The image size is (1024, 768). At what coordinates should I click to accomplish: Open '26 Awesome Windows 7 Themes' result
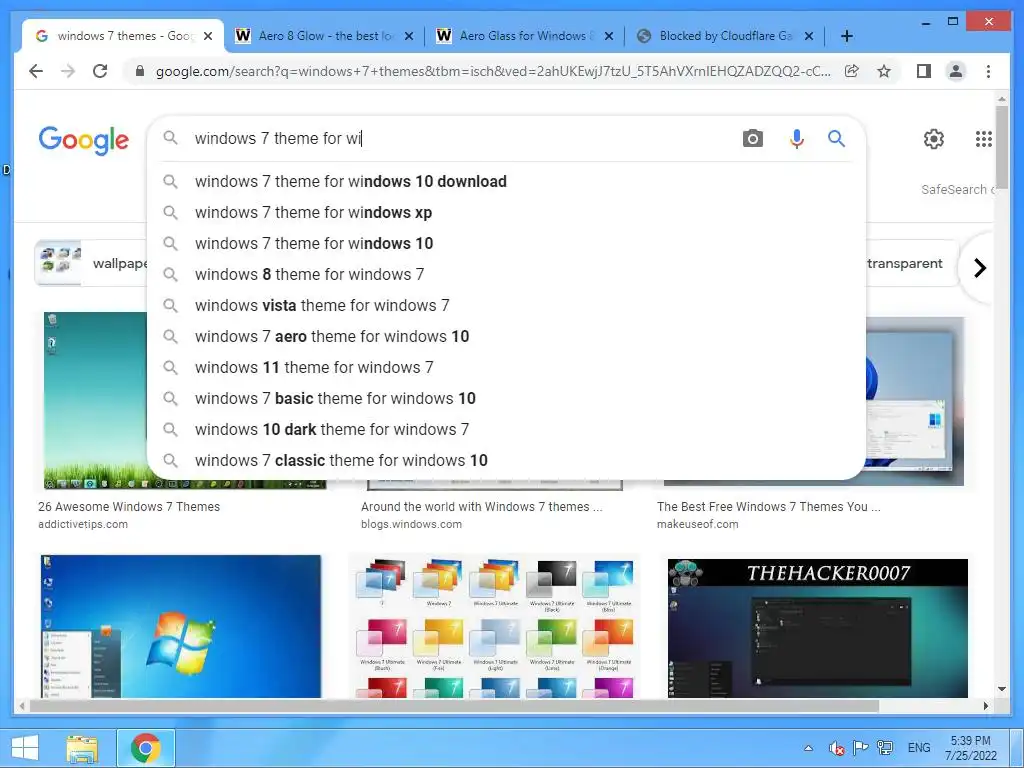129,507
